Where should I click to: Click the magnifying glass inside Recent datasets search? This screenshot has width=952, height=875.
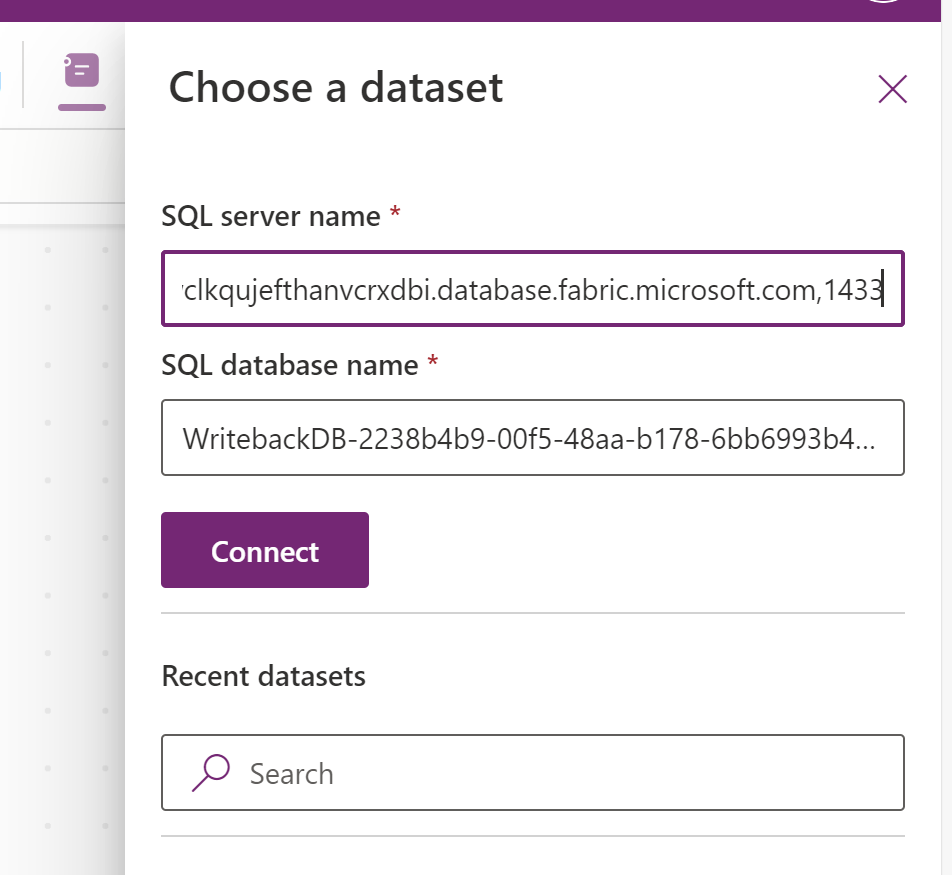210,772
